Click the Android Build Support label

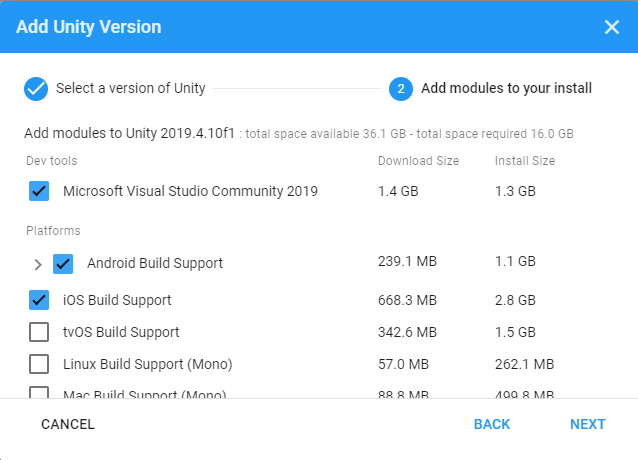[x=155, y=264]
